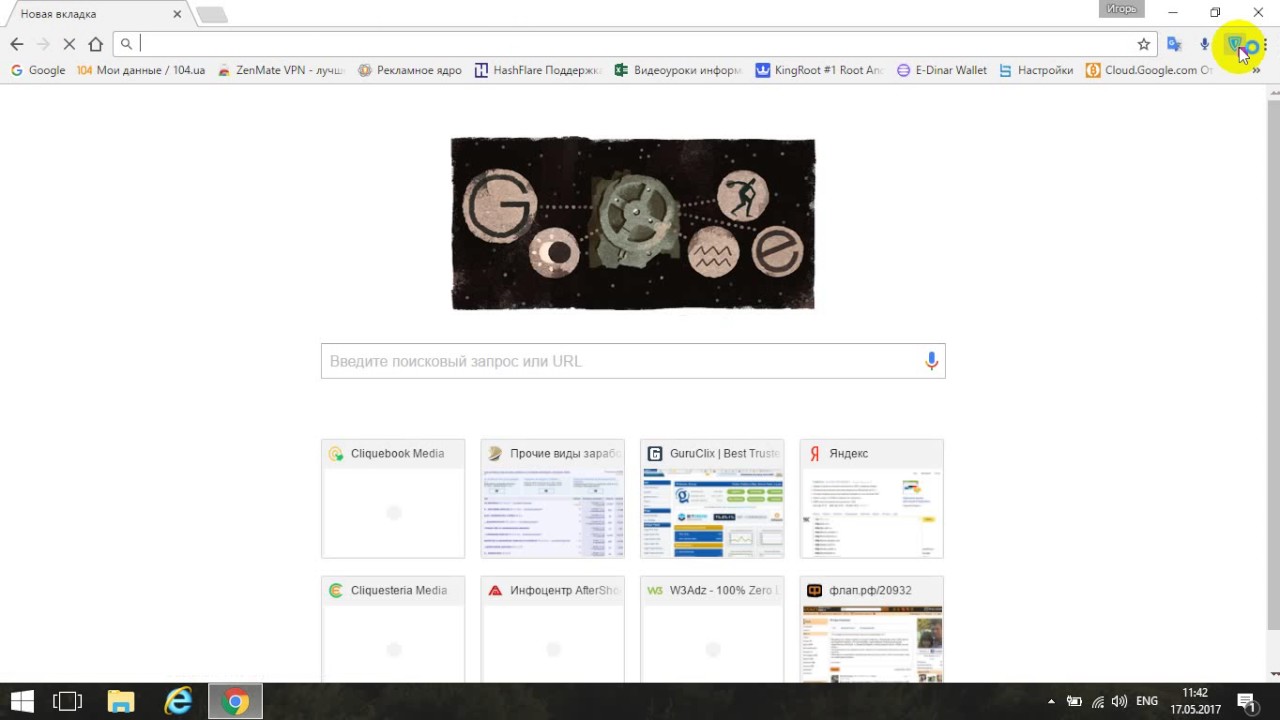Open the Видеоуроки bookmark
This screenshot has height=720, width=1280.
click(678, 71)
